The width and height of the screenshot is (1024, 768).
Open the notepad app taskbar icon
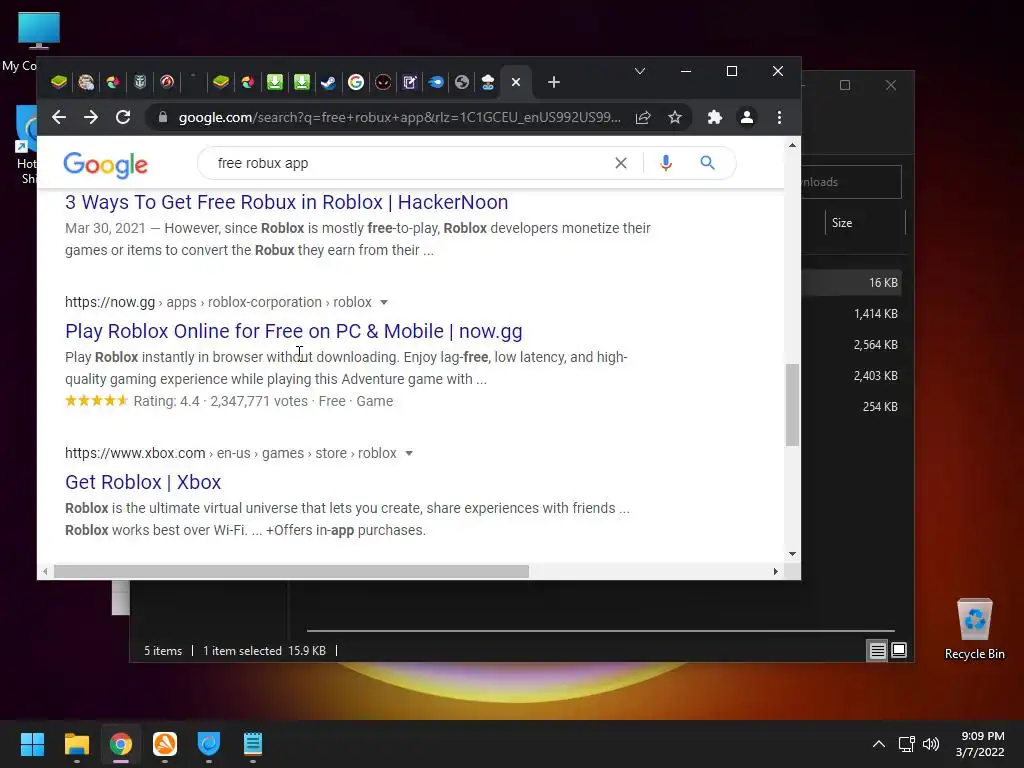[x=253, y=744]
